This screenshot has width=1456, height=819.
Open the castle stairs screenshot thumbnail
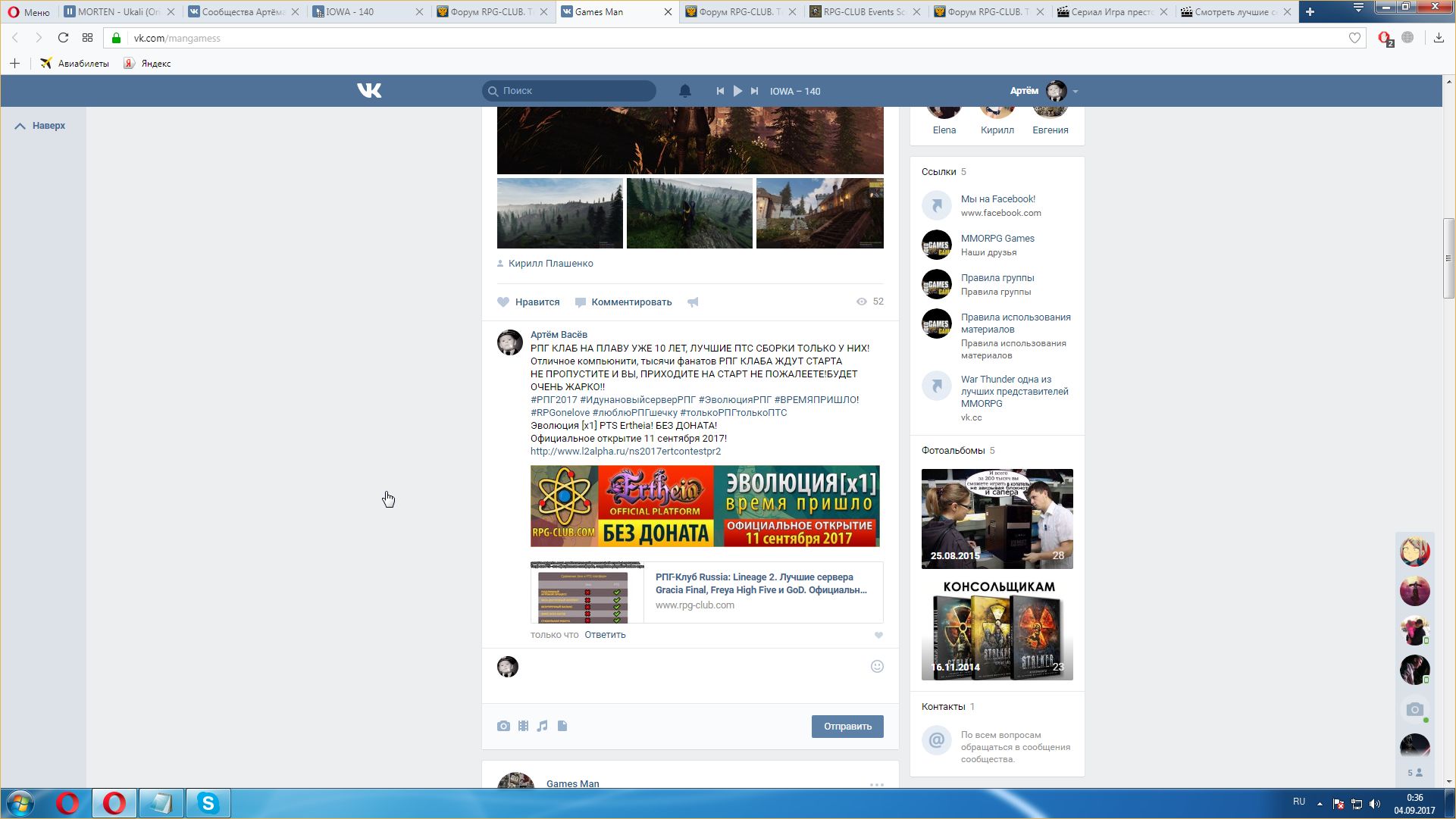click(x=820, y=213)
